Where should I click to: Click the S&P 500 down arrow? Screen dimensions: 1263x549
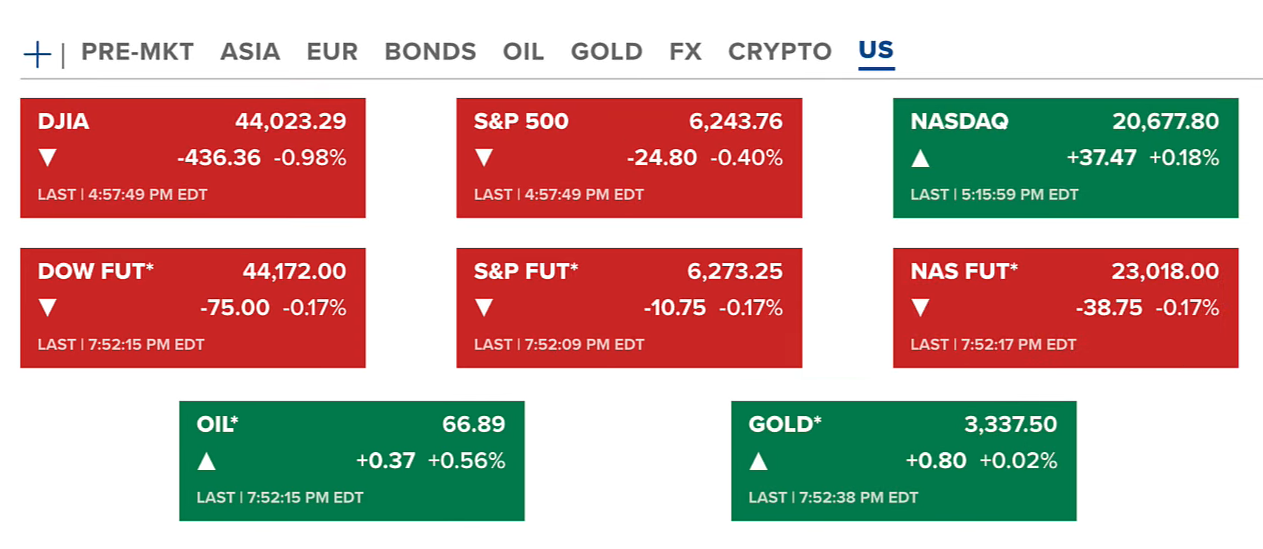pyautogui.click(x=484, y=158)
